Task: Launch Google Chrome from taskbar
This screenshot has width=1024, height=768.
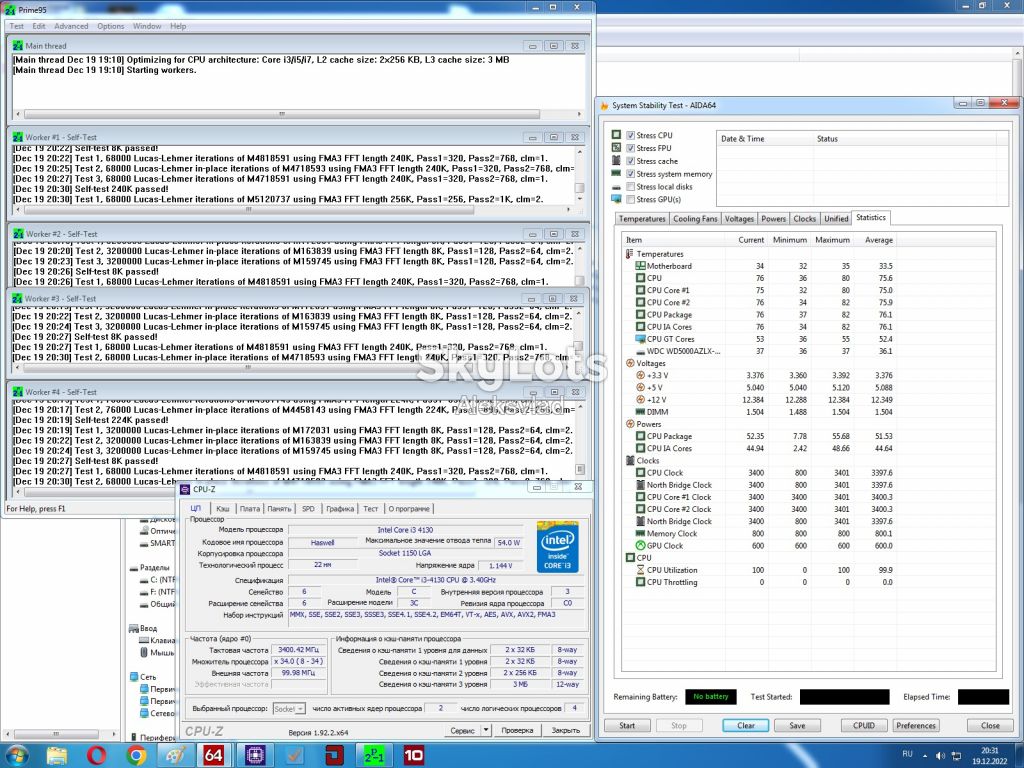Action: (136, 756)
